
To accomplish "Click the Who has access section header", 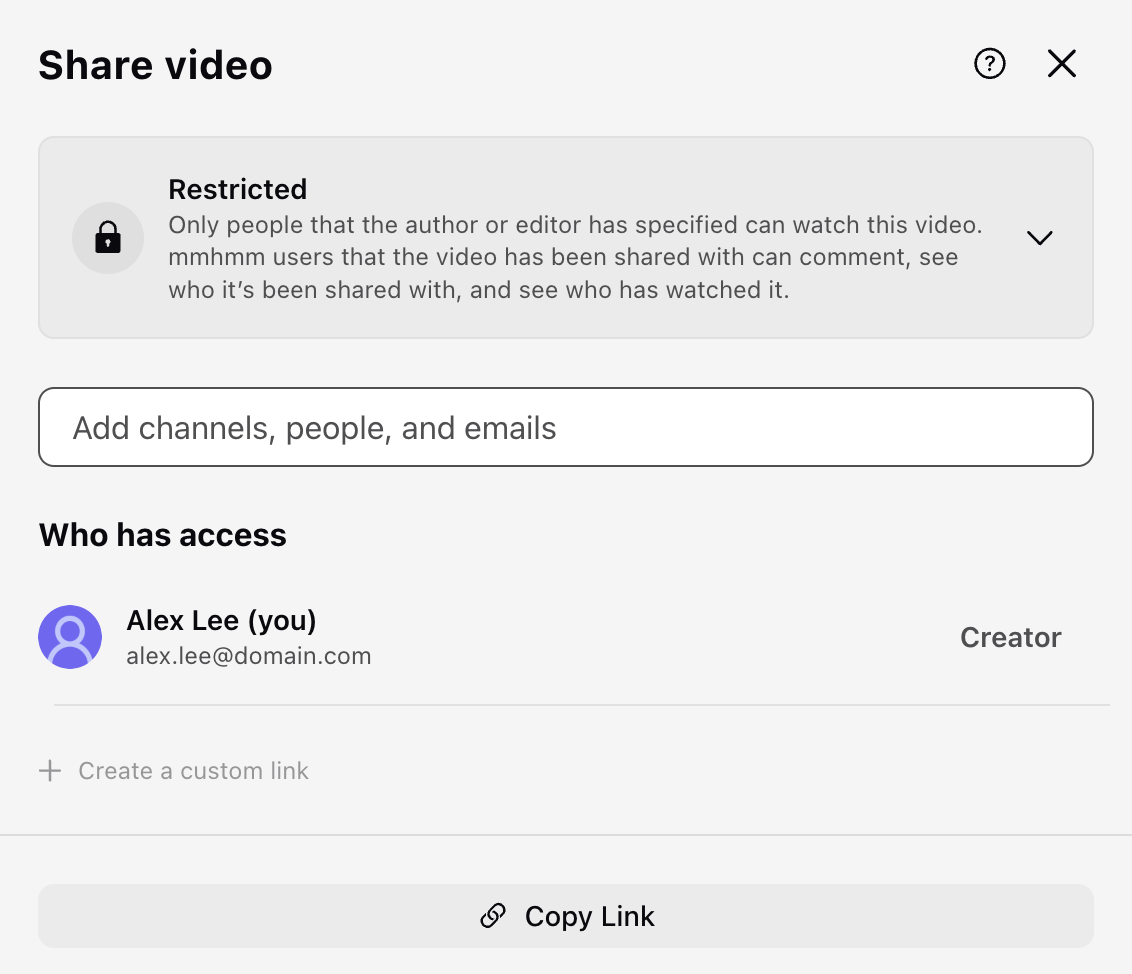I will (162, 535).
